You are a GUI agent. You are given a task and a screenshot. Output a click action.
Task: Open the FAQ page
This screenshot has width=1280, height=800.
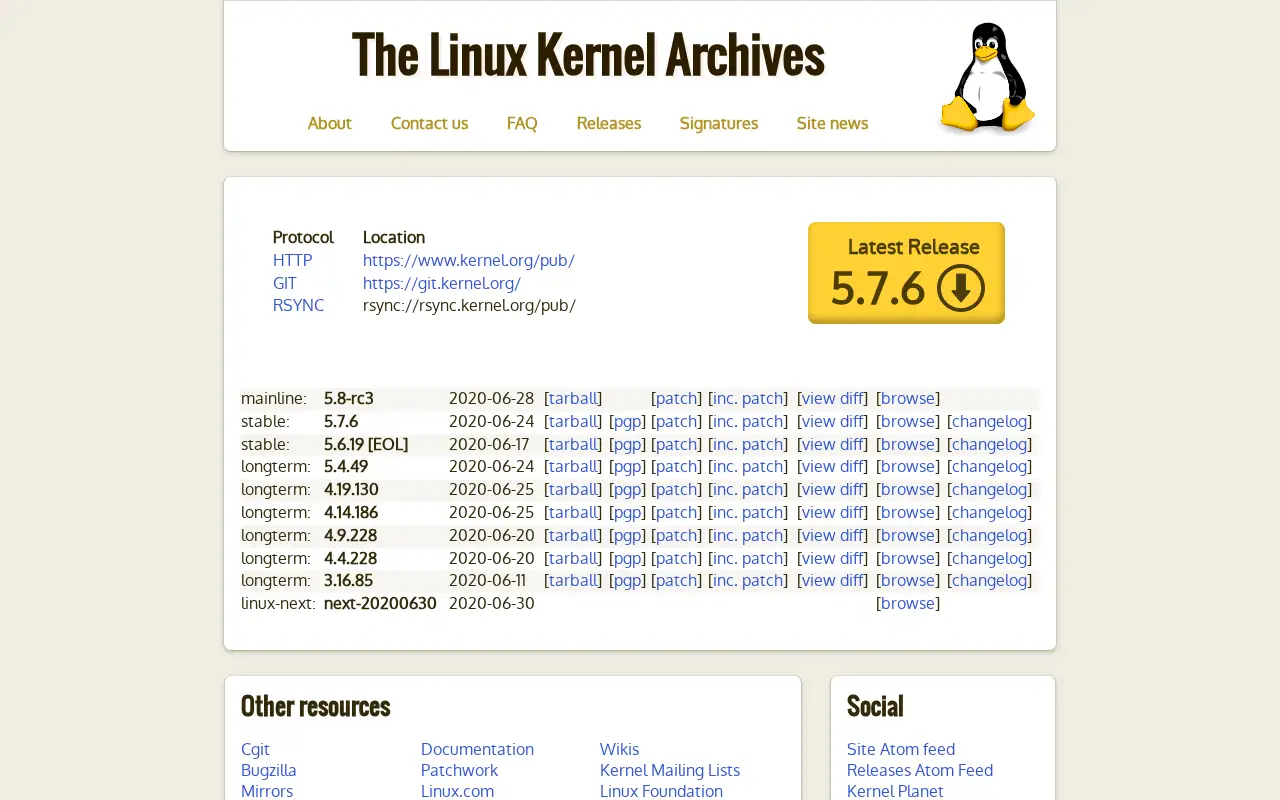click(522, 123)
